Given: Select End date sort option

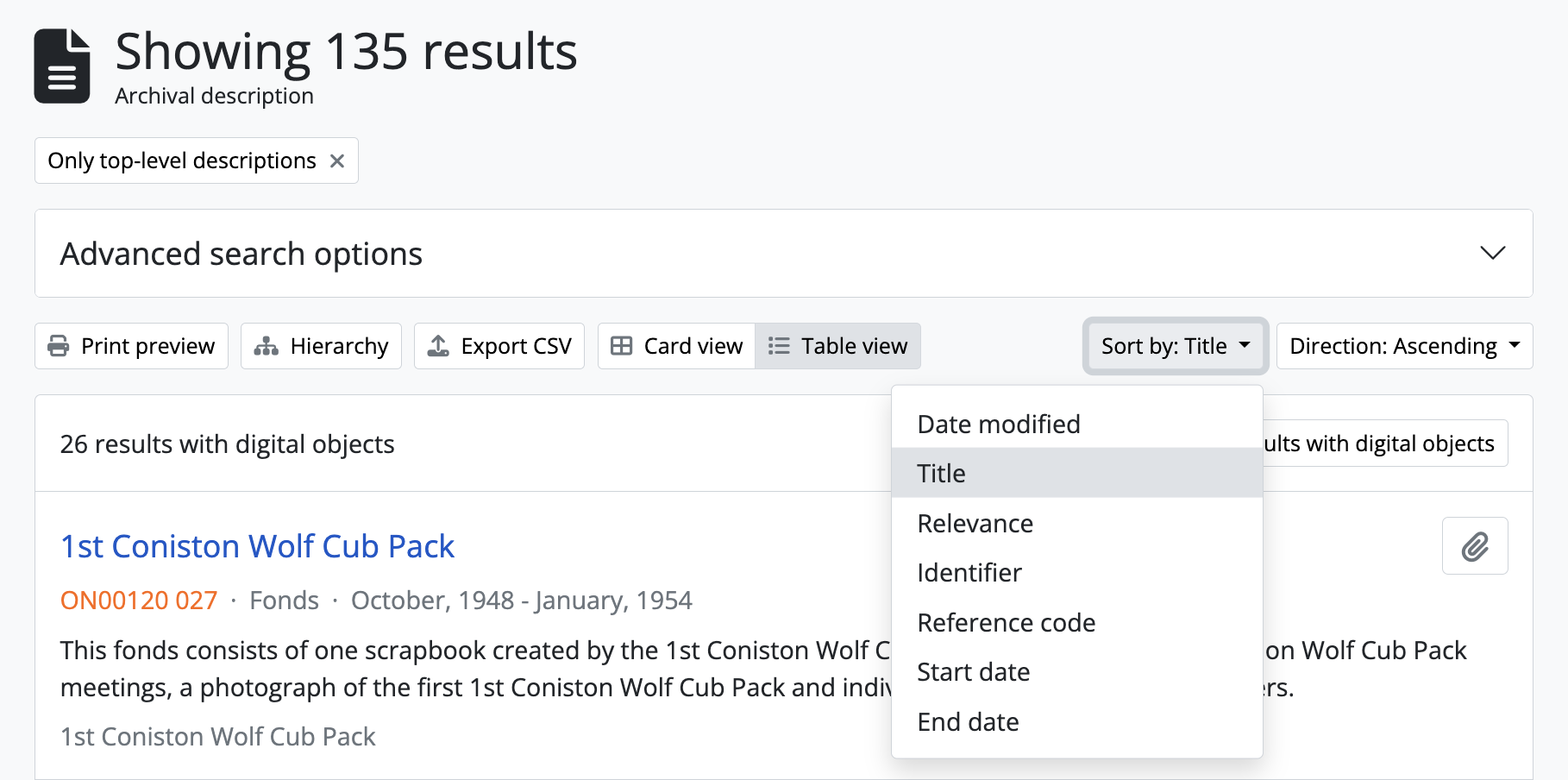Looking at the screenshot, I should [x=968, y=722].
